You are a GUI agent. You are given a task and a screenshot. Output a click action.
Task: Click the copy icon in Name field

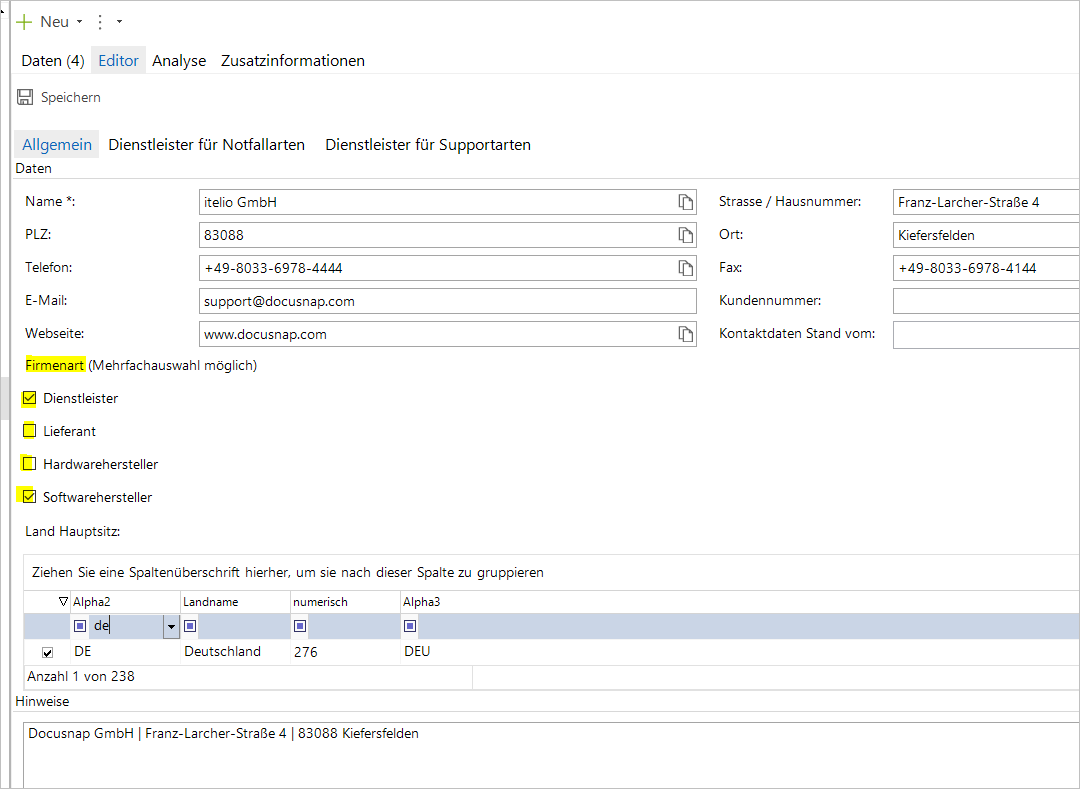pos(685,202)
